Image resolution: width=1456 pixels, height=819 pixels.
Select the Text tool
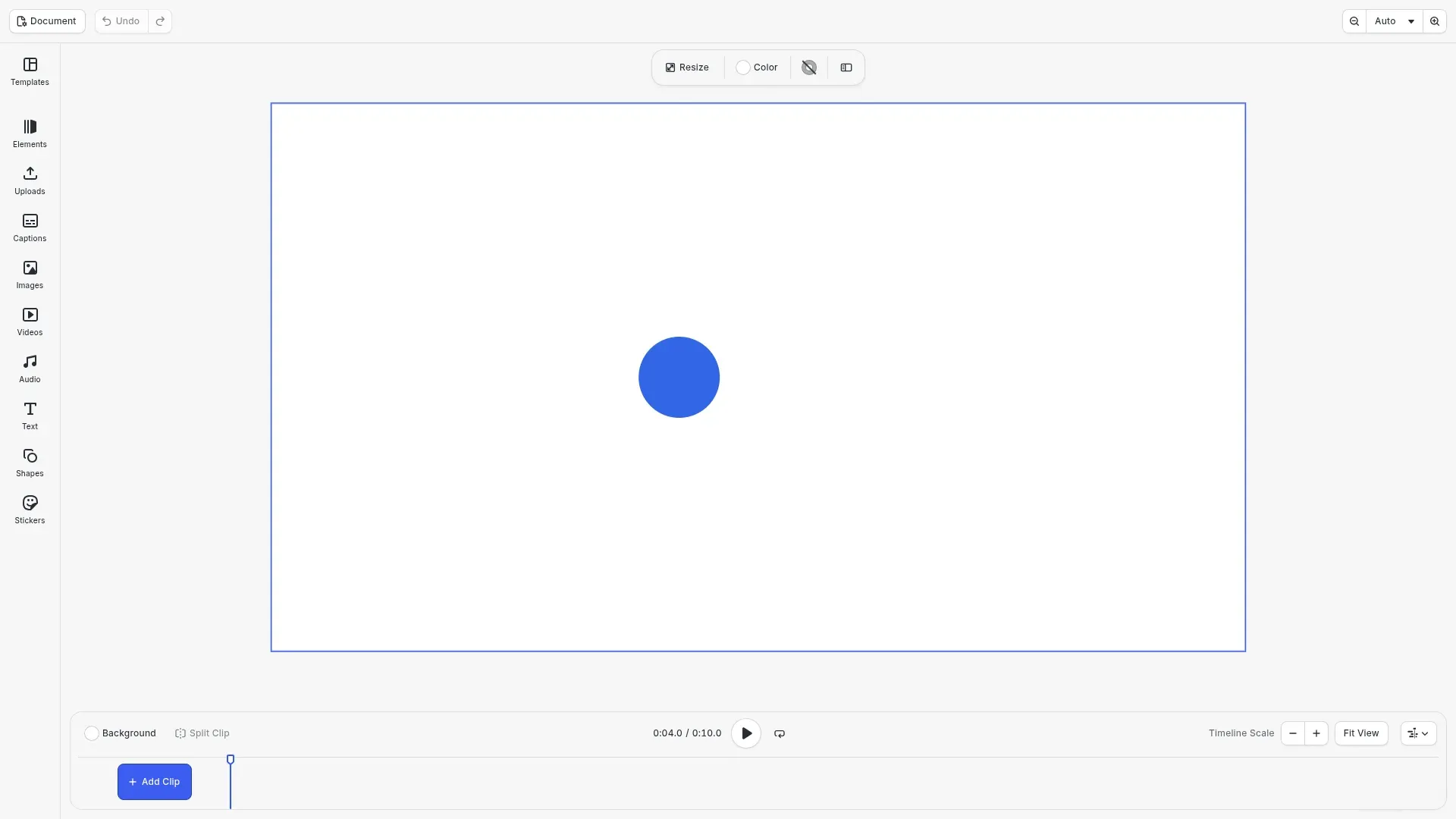coord(30,416)
